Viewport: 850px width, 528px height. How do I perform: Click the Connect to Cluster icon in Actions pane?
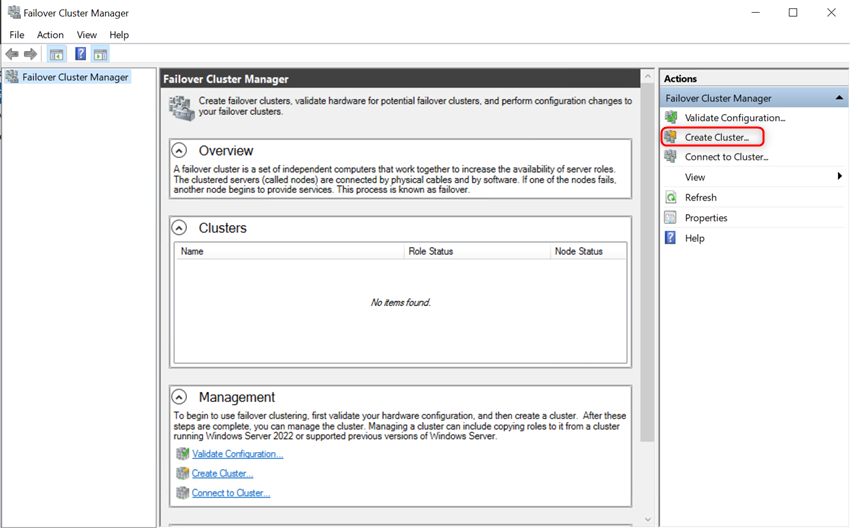pos(671,157)
